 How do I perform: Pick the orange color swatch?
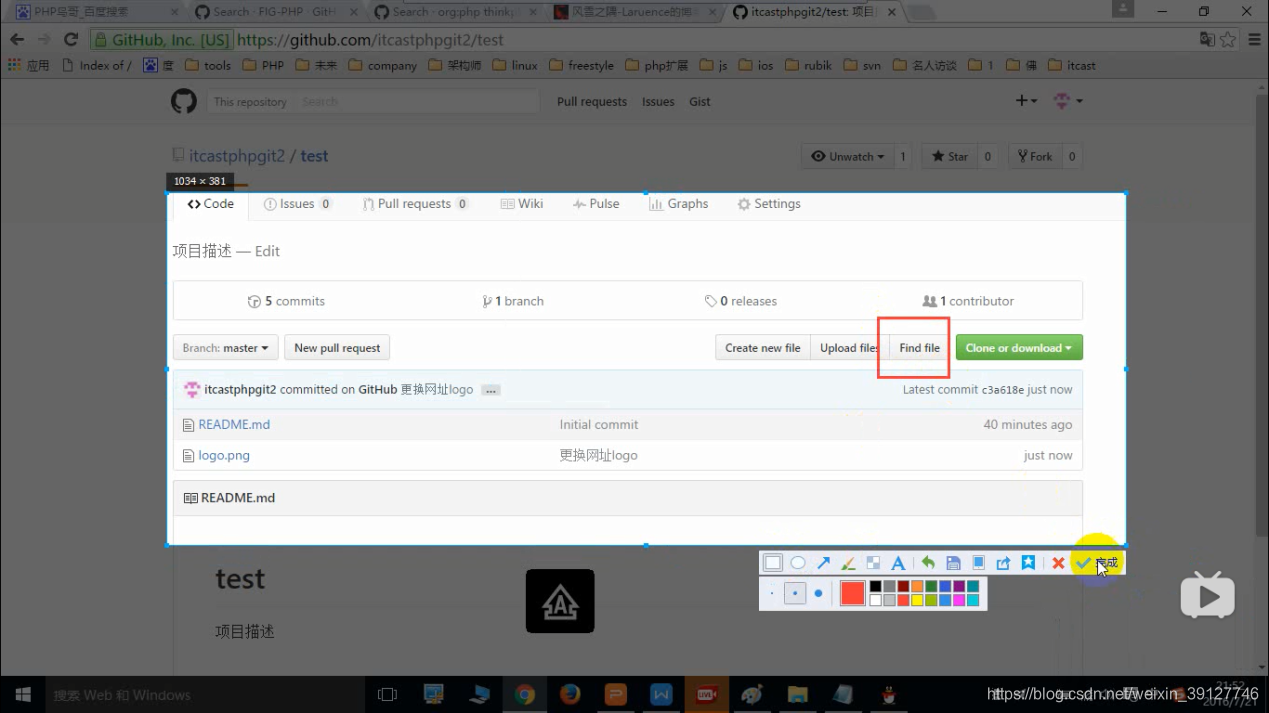point(917,587)
